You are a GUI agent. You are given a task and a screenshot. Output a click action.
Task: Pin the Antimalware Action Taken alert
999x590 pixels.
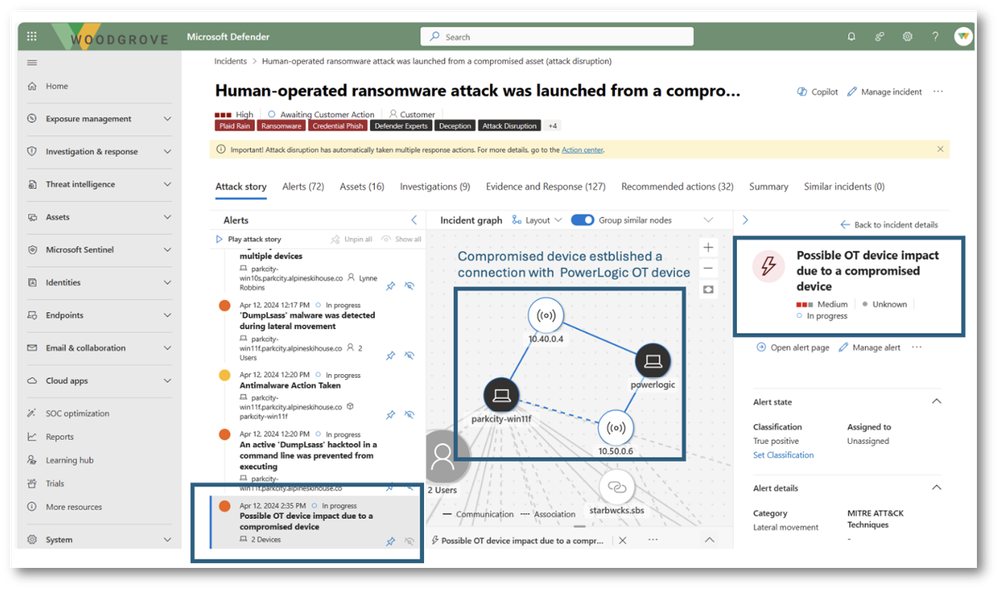[x=391, y=415]
